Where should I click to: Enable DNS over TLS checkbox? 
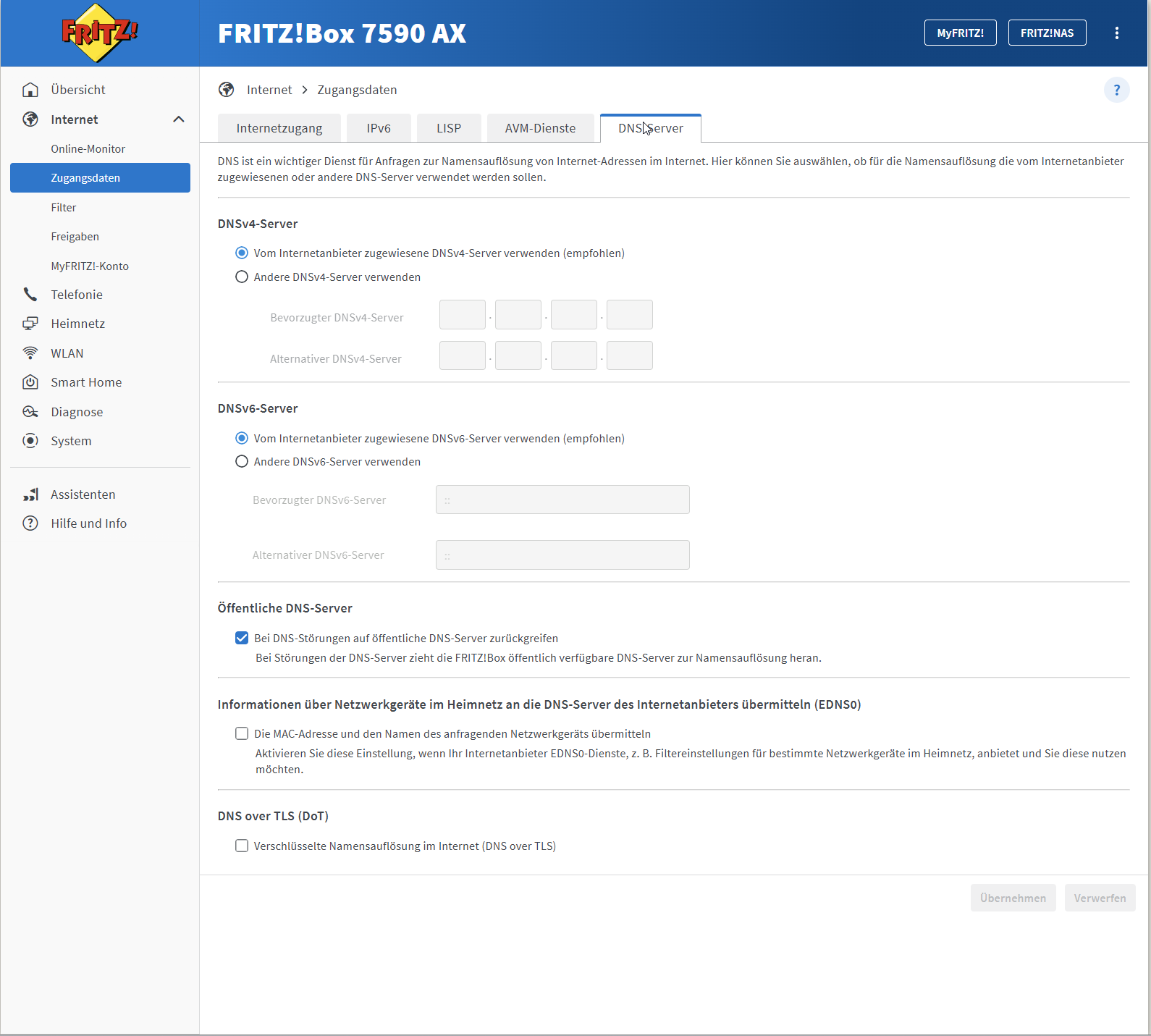point(242,846)
